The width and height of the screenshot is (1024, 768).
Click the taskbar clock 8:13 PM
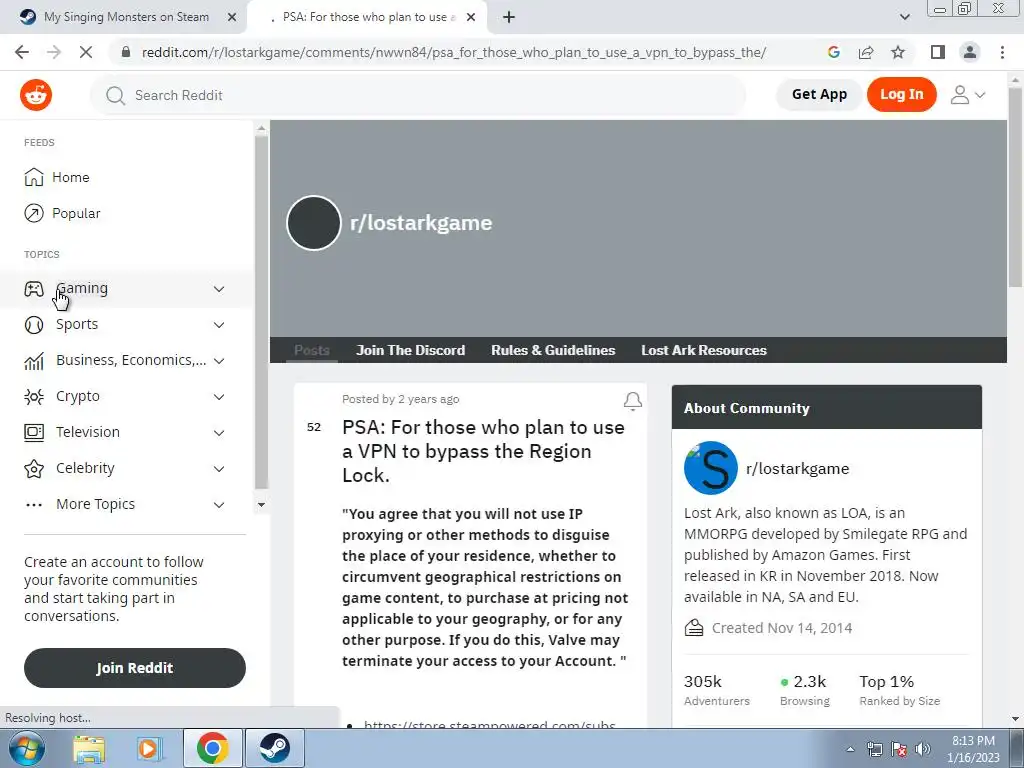click(973, 741)
